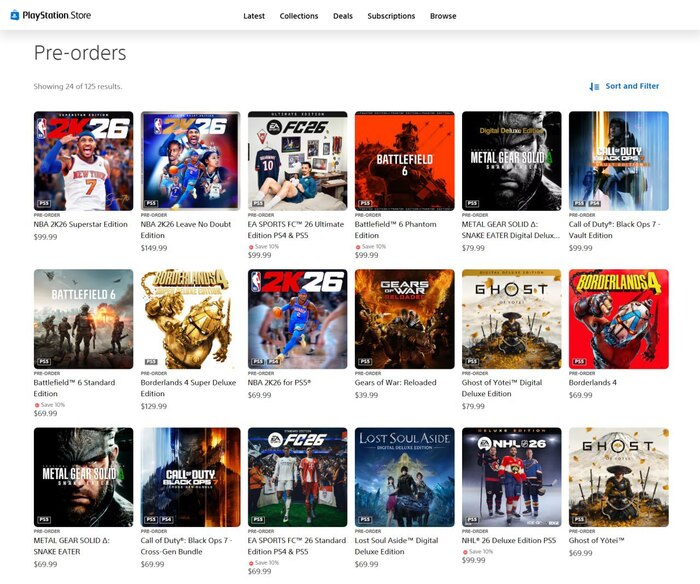
Task: Open Lost Soul Aside Digital Deluxe cover
Action: click(x=404, y=477)
